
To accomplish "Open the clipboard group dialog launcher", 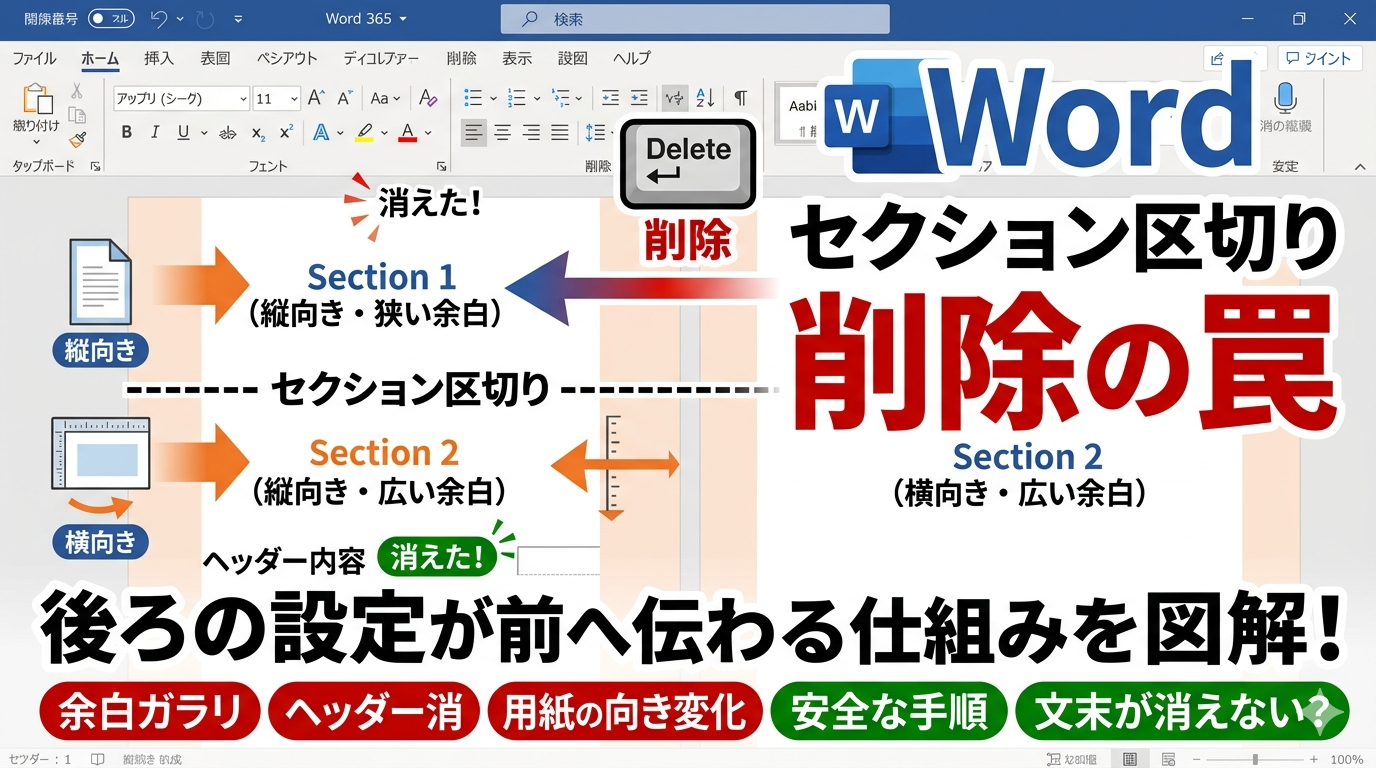I will (95, 166).
